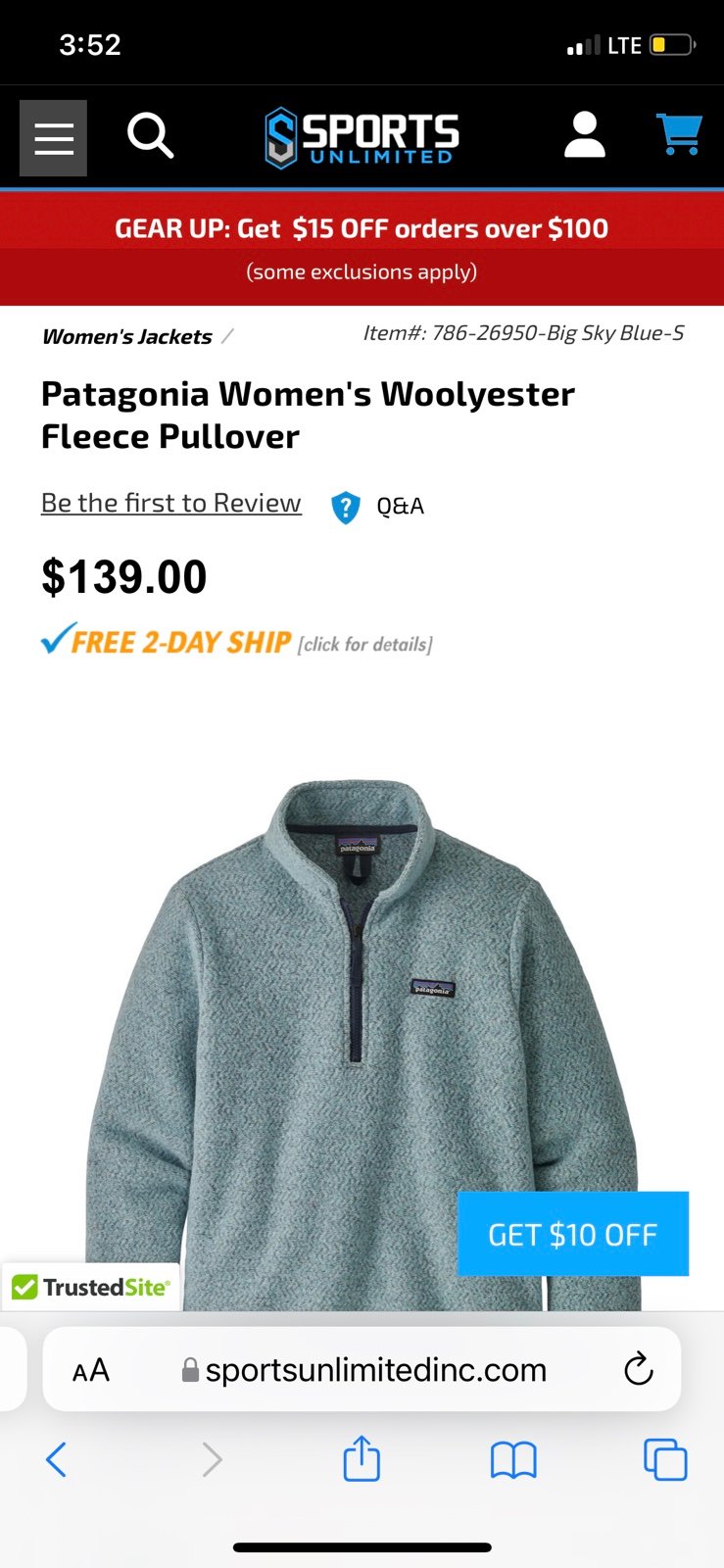Open Safari bookmarks book icon
724x1568 pixels.
[513, 1460]
